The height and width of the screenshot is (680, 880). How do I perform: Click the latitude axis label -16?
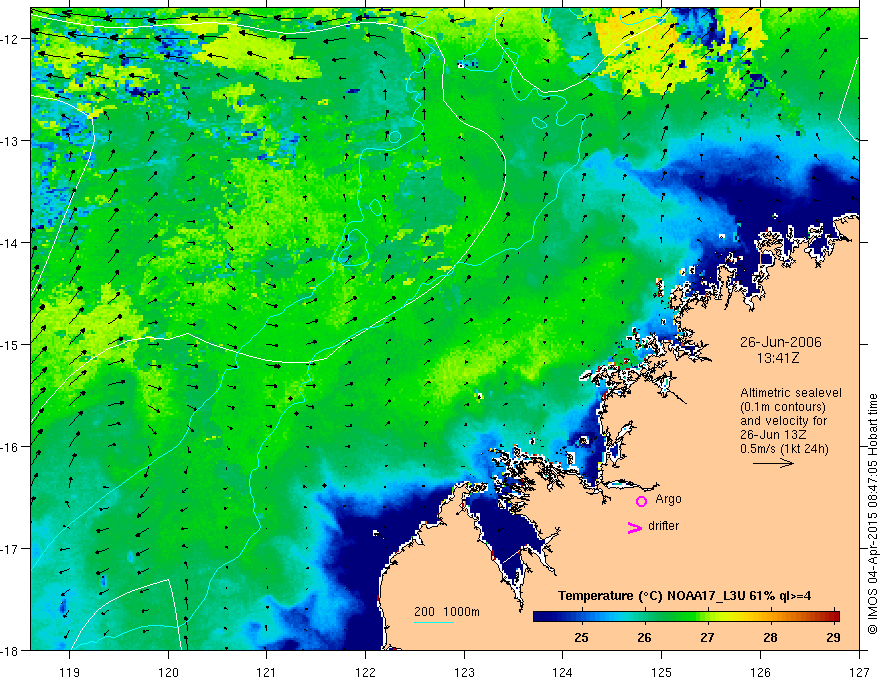(x=10, y=447)
